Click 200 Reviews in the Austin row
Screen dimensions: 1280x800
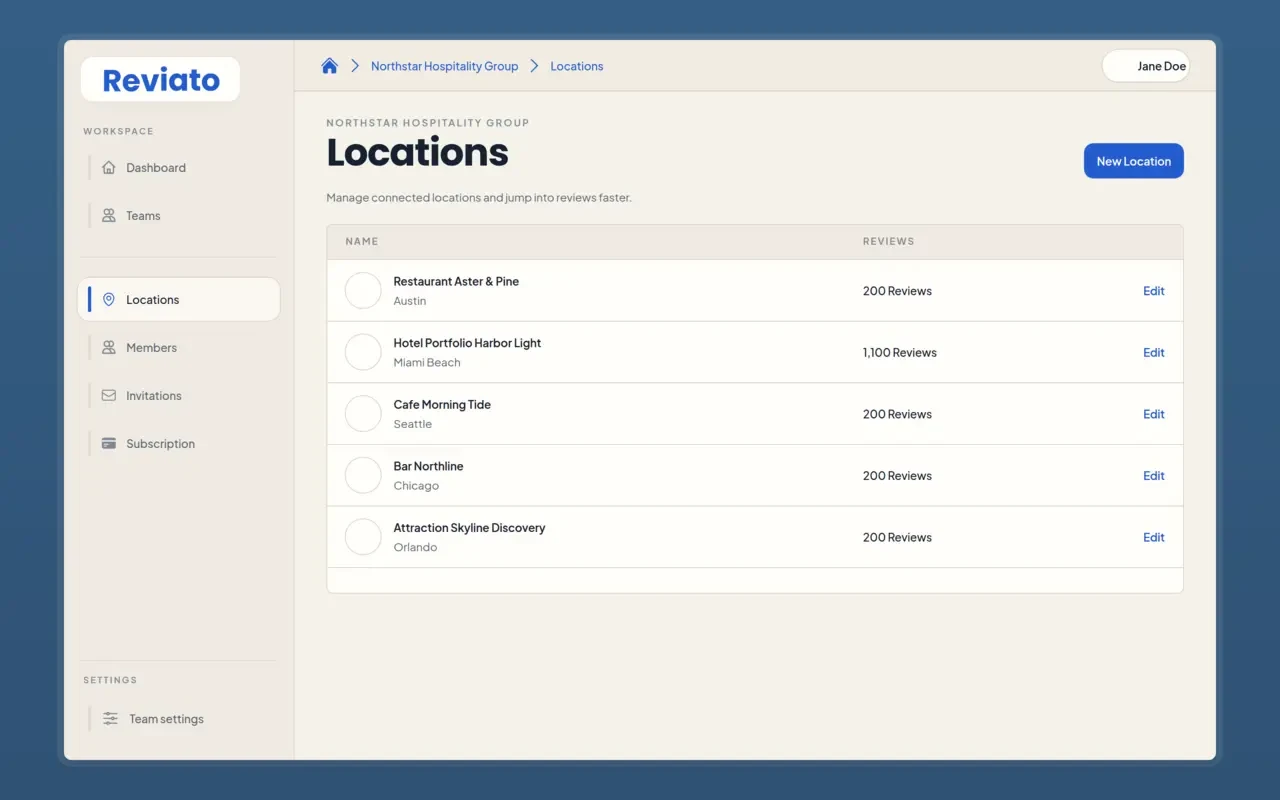coord(897,291)
